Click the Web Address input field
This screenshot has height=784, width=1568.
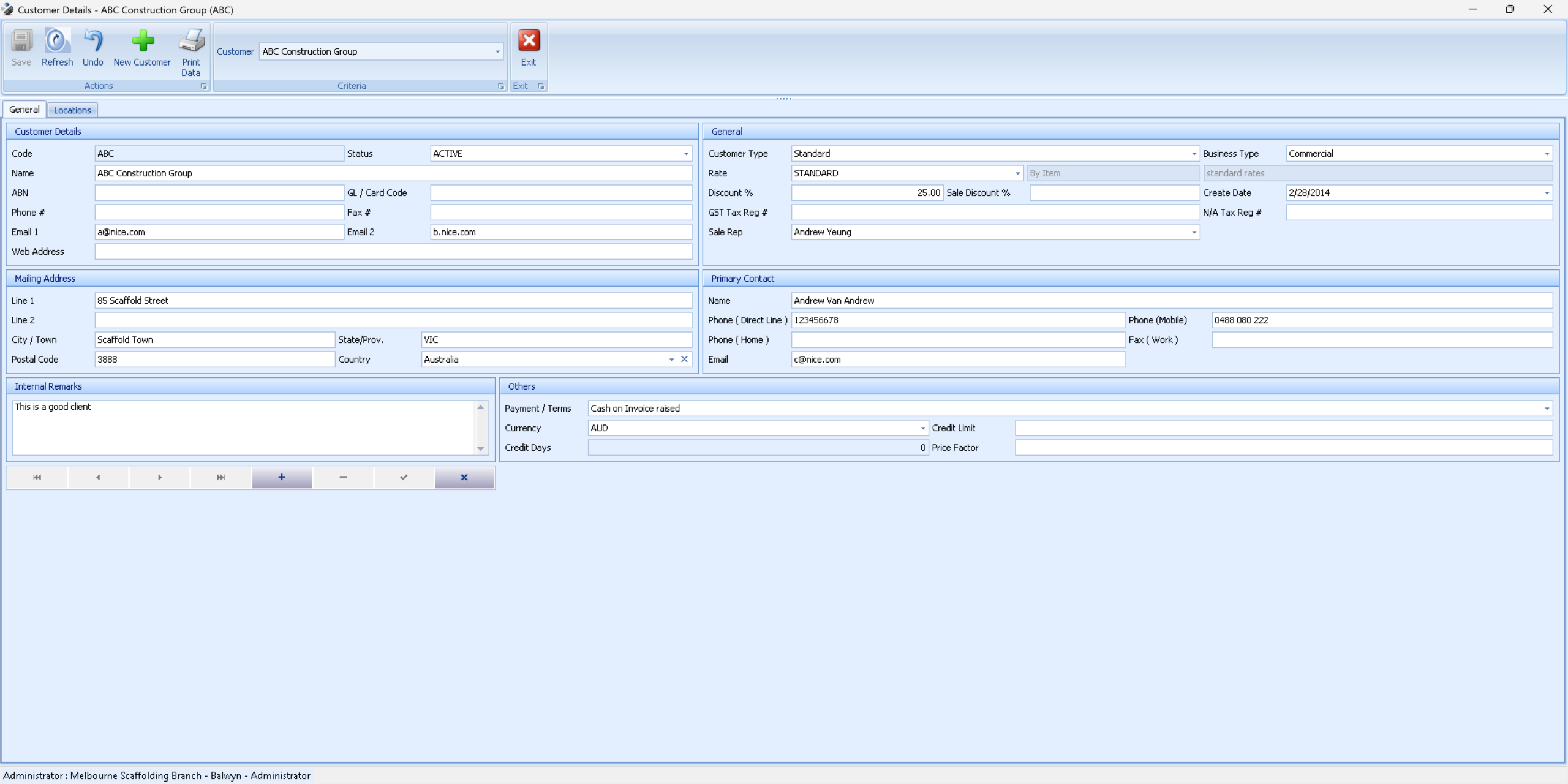click(393, 252)
